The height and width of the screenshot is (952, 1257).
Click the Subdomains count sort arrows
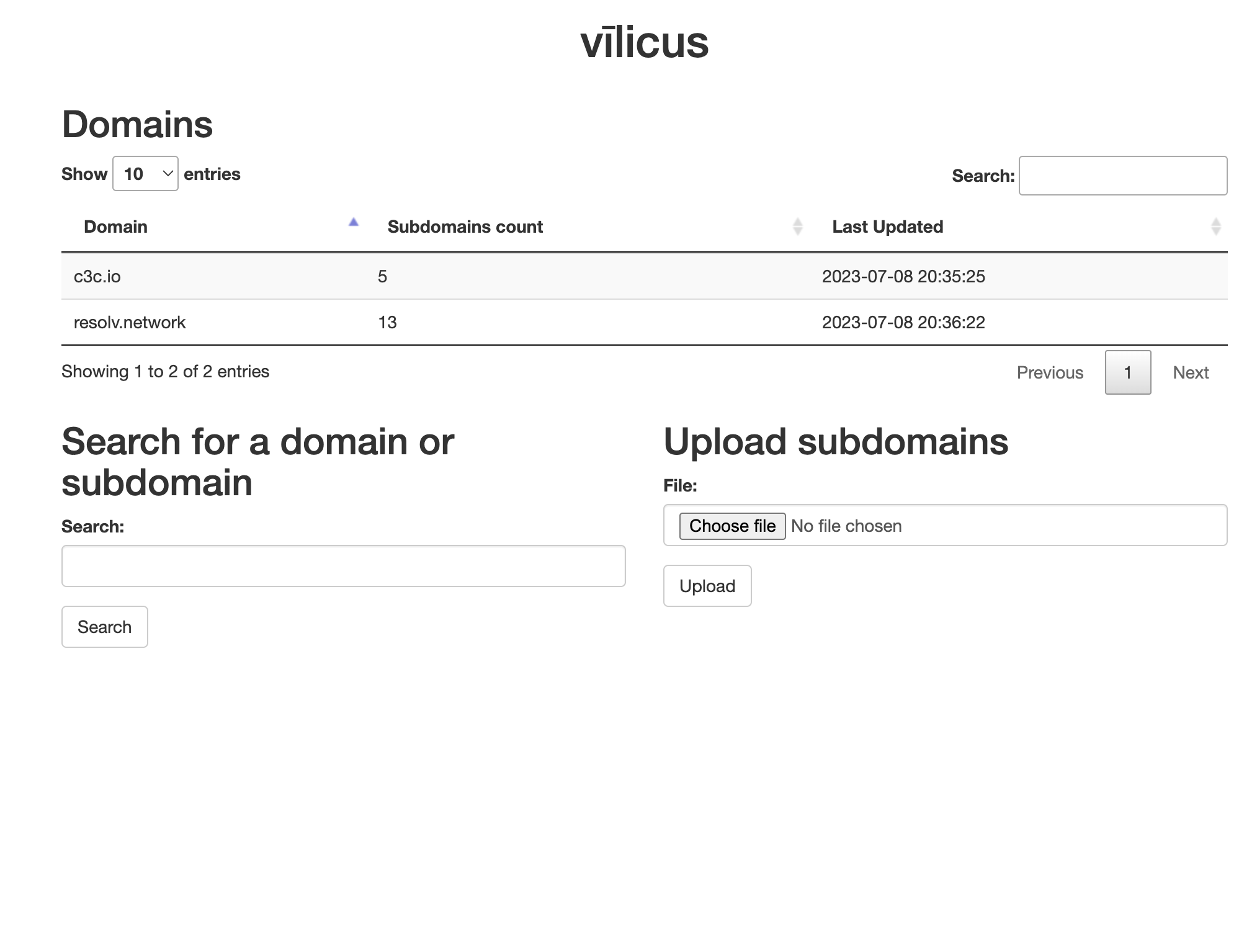[x=797, y=226]
